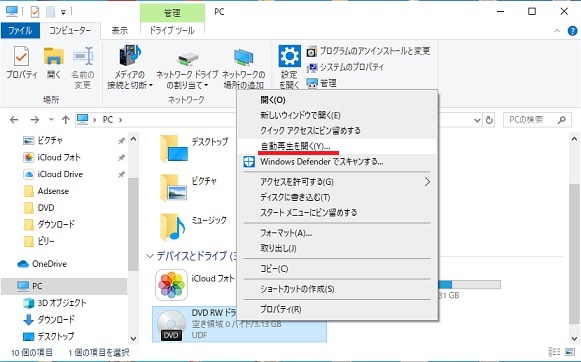Open システムのプロパティ in ribbon
This screenshot has height=362, width=581.
tap(345, 67)
